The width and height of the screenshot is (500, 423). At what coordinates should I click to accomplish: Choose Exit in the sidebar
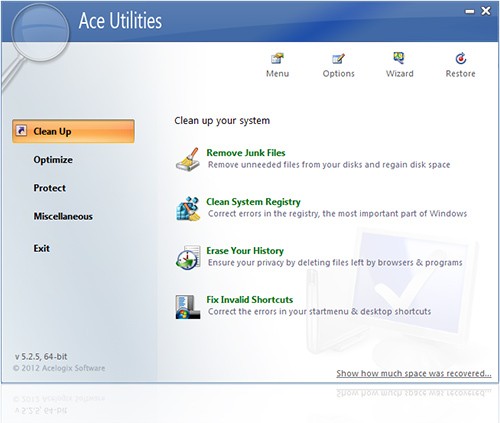(41, 248)
